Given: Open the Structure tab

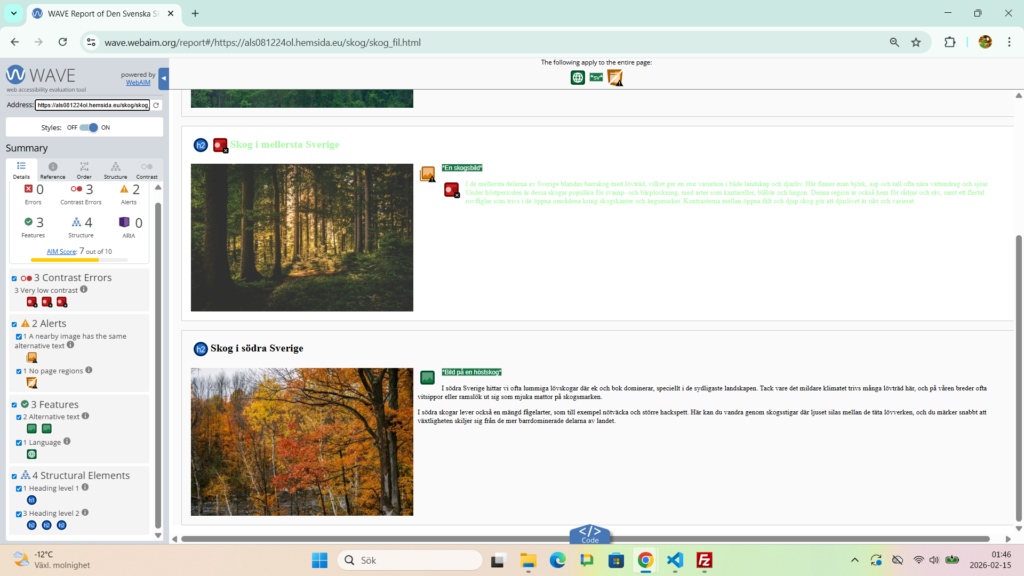Looking at the screenshot, I should 115,170.
